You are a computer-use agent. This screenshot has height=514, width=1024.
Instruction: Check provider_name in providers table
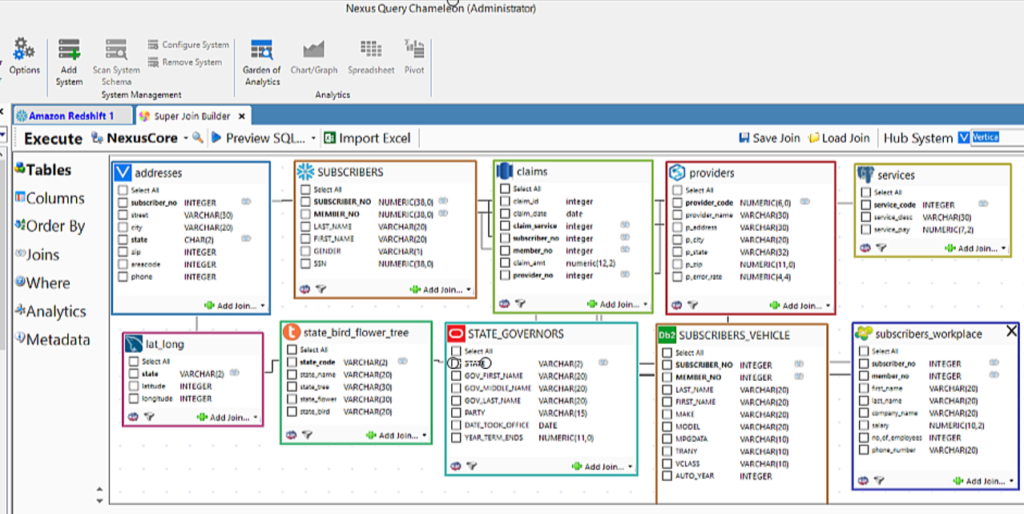[x=677, y=215]
